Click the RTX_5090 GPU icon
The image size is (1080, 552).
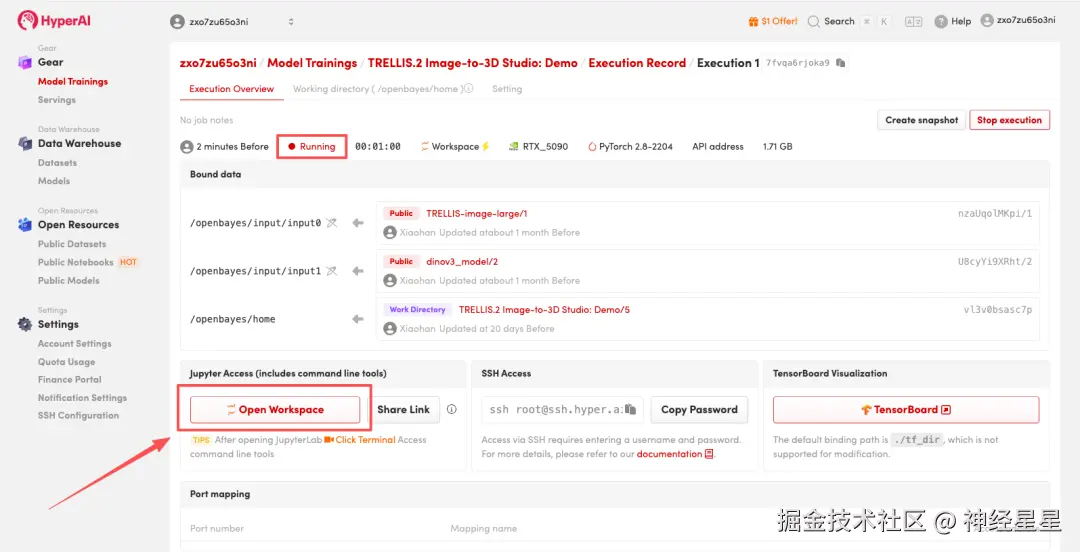click(514, 147)
